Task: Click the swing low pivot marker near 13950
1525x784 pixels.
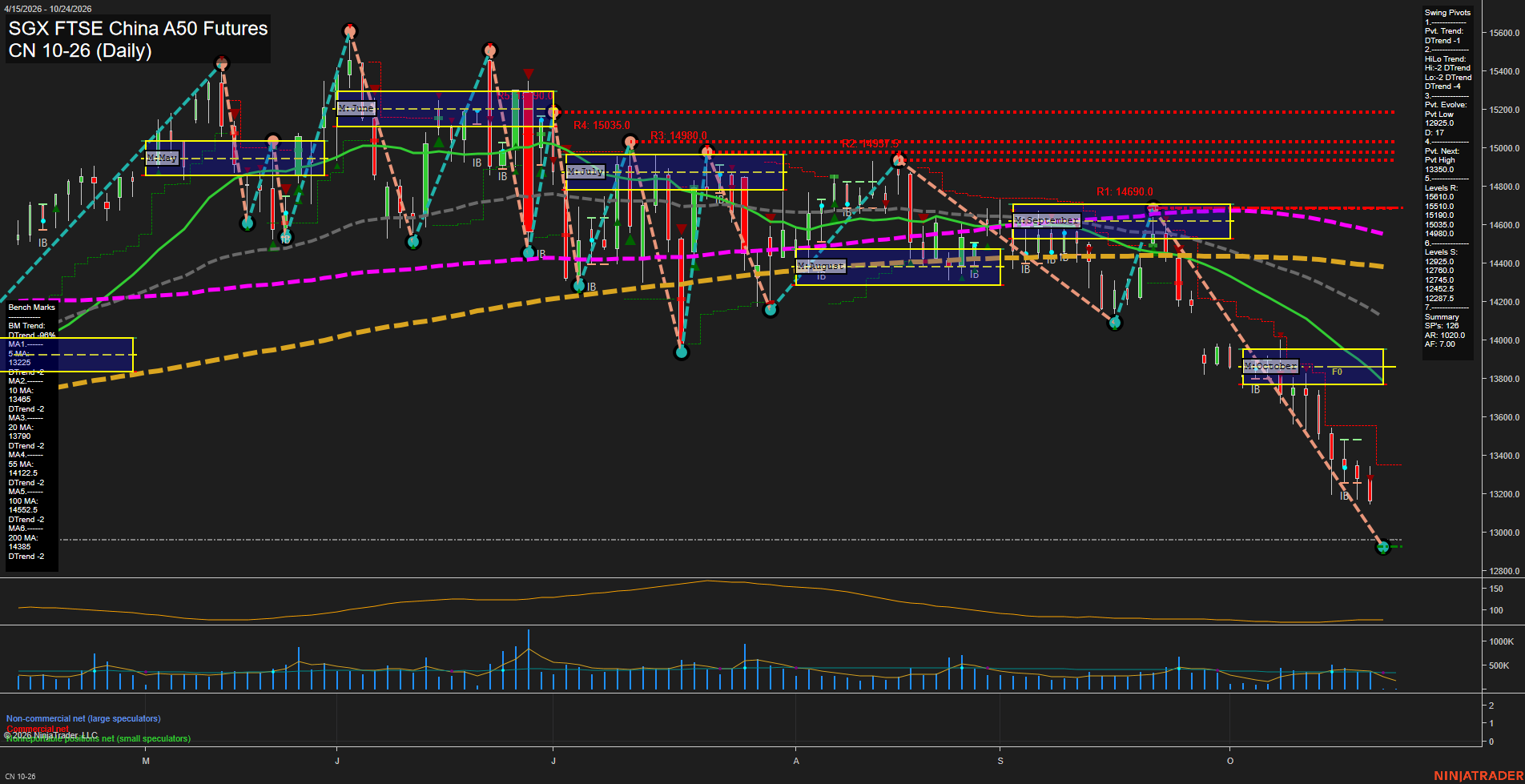Action: (x=682, y=352)
